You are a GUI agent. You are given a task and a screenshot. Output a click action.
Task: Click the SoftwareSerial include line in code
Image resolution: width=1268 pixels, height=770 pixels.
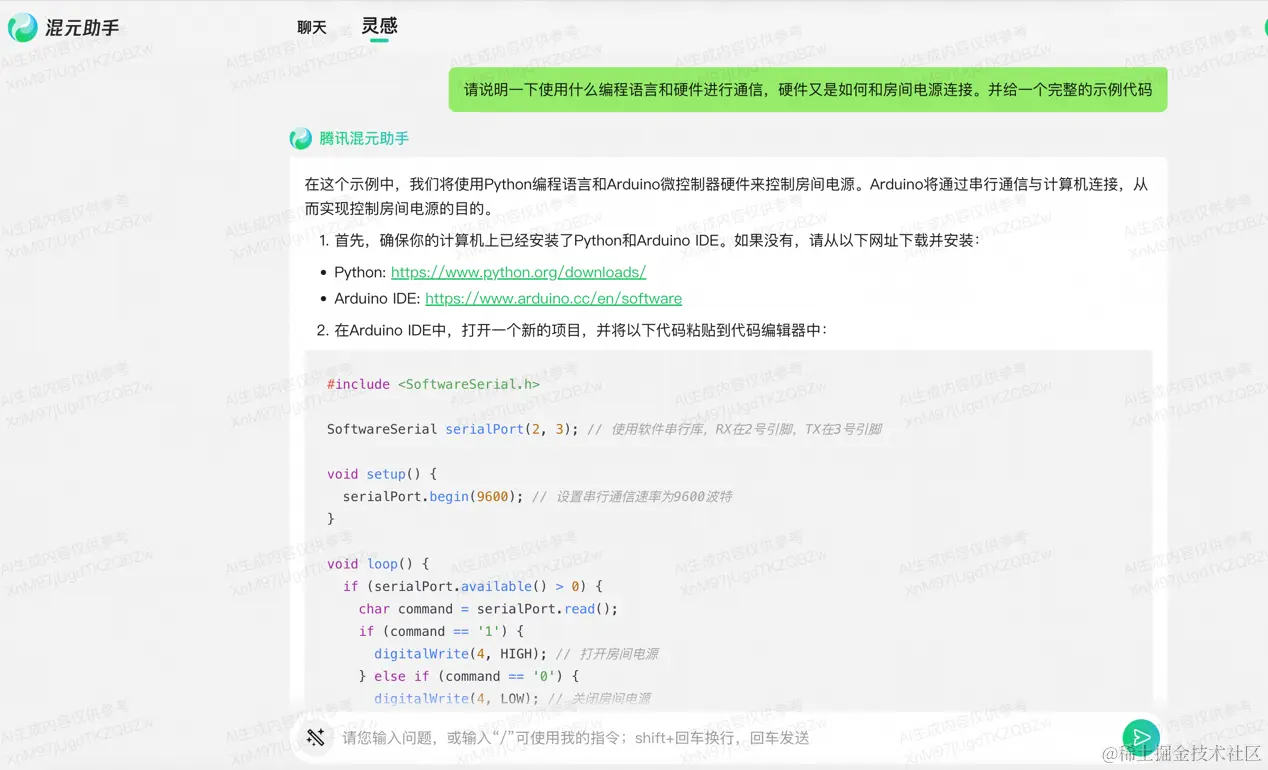433,384
